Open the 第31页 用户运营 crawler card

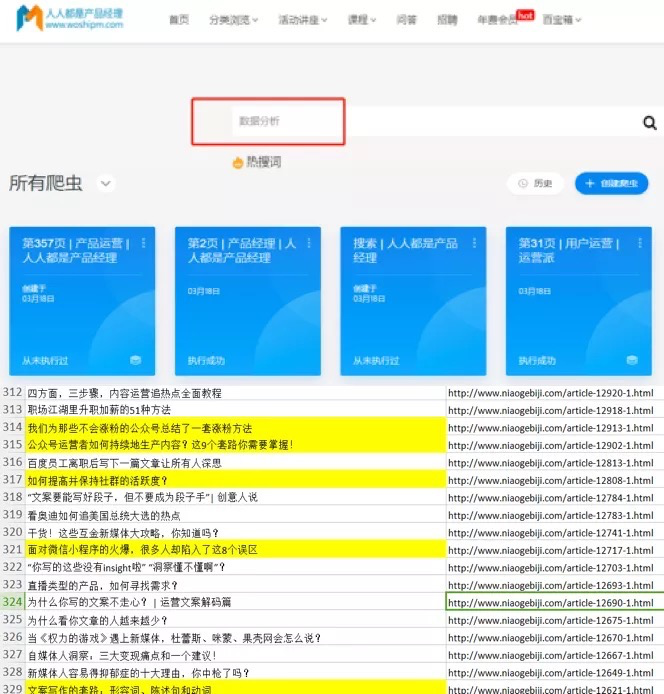[579, 301]
